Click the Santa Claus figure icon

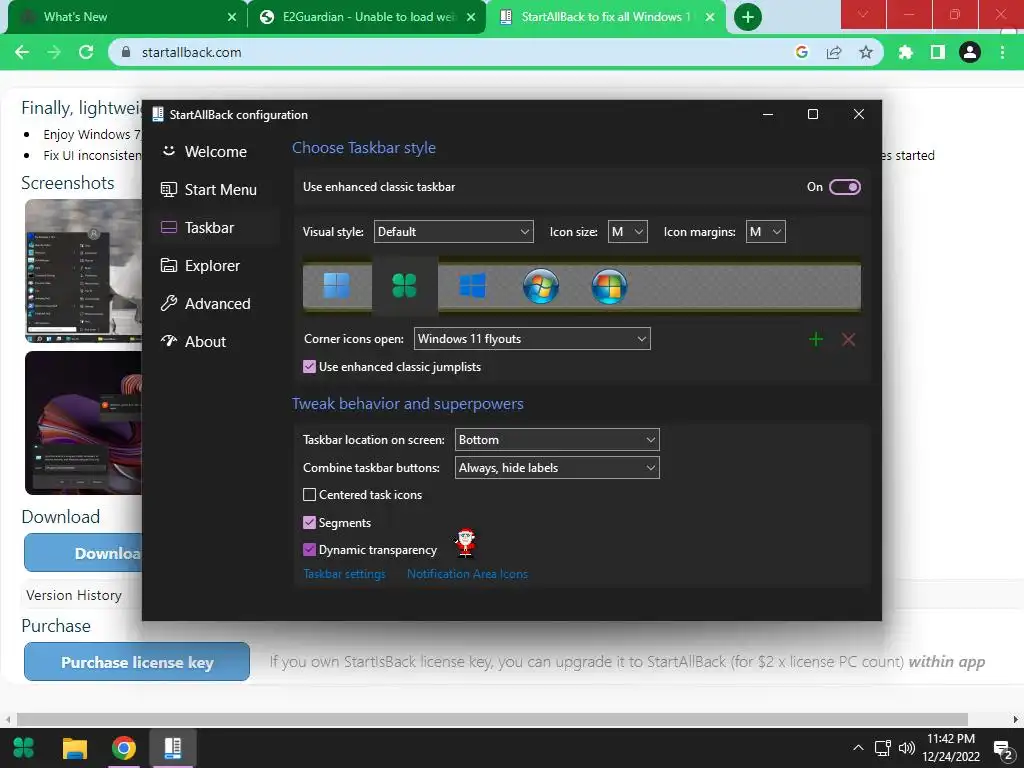click(x=465, y=542)
